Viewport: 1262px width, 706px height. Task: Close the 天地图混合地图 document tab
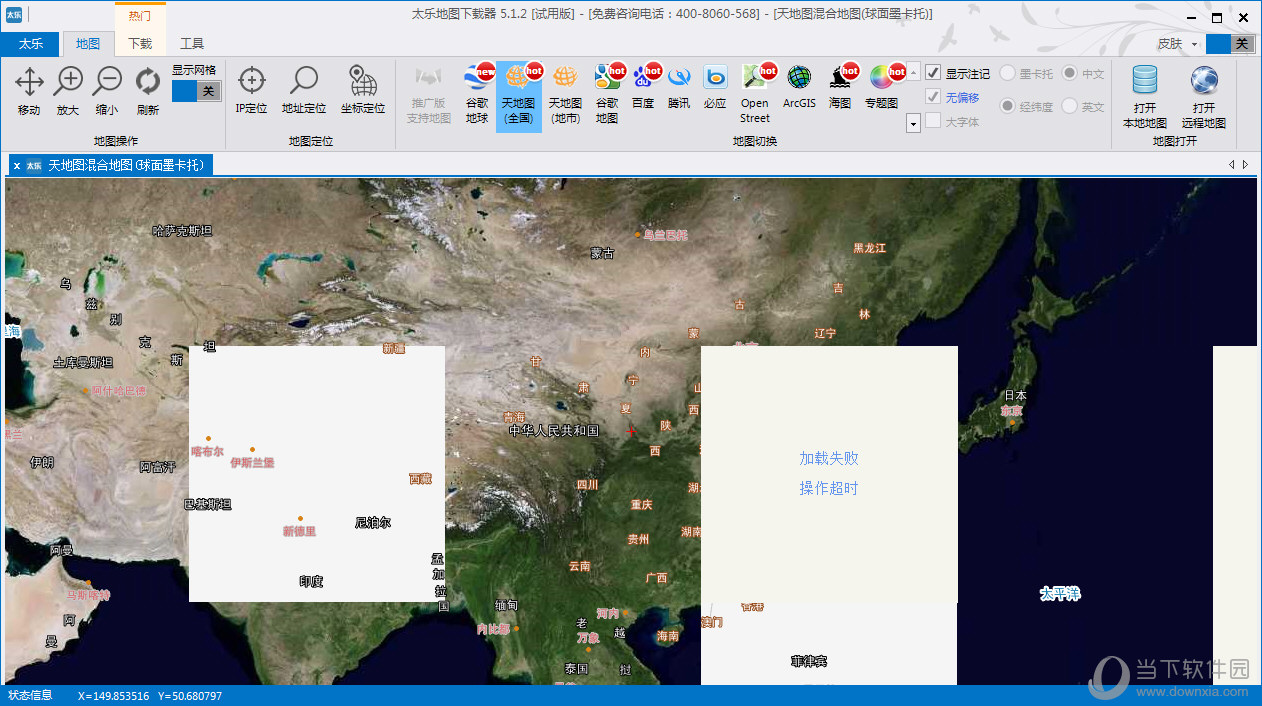click(17, 166)
